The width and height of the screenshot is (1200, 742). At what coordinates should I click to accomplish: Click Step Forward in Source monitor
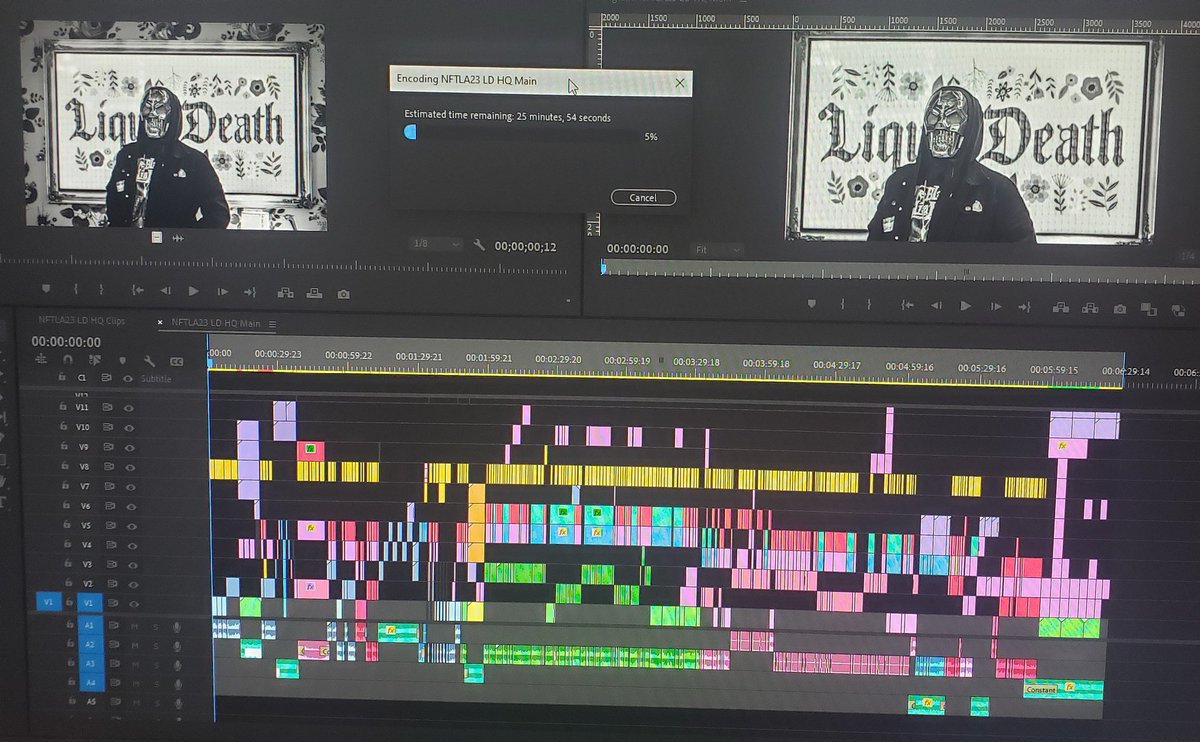click(222, 292)
